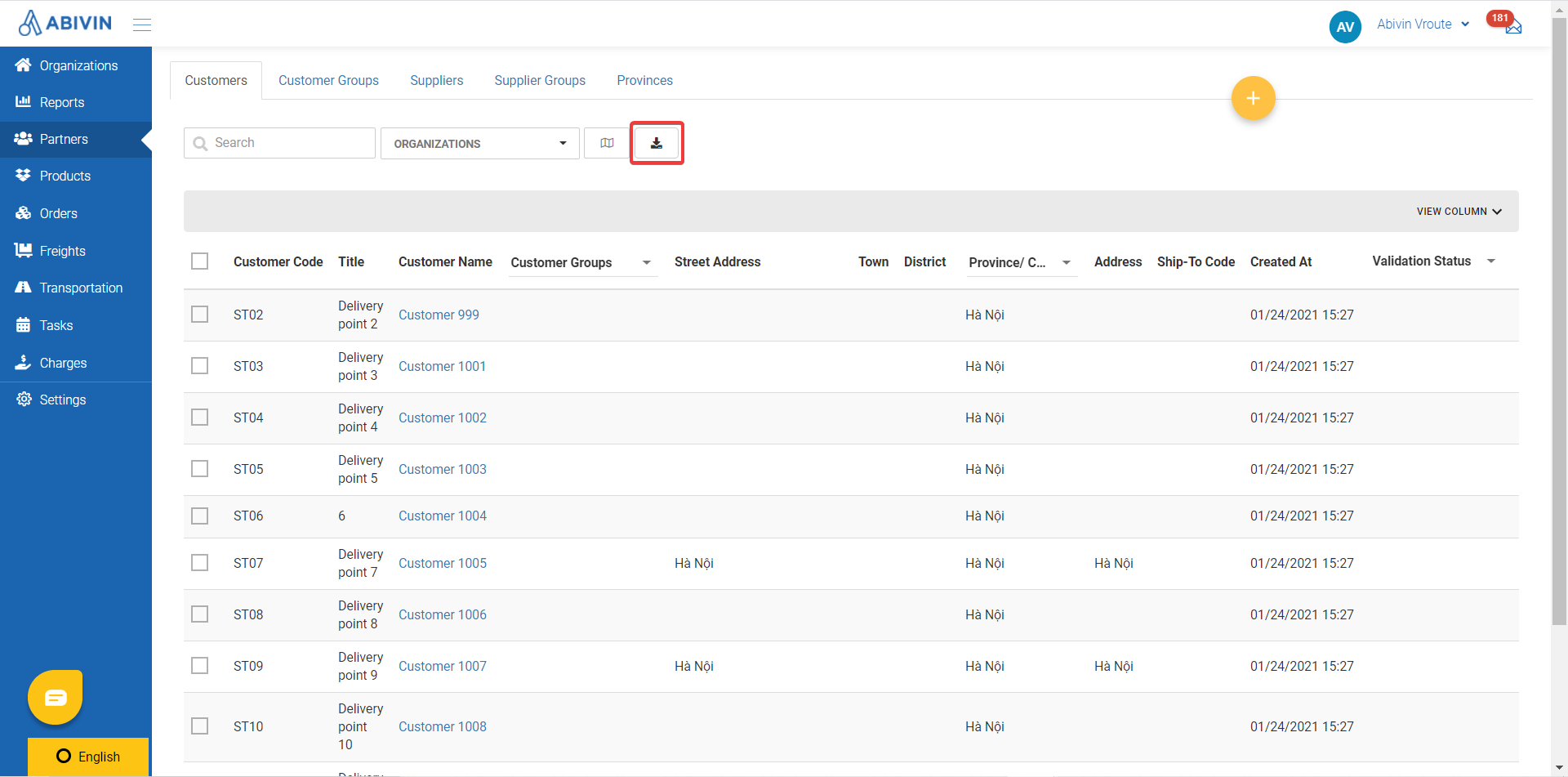Click into the Search input field
This screenshot has height=777, width=1568.
point(279,143)
